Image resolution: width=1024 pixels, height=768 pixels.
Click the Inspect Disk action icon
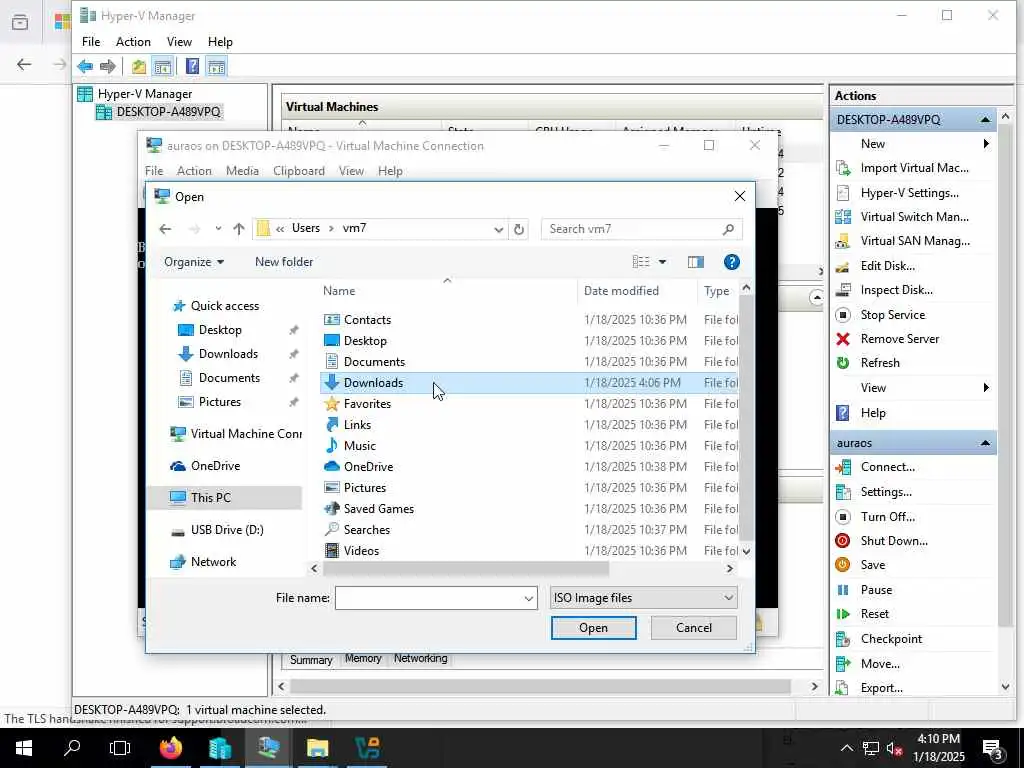pos(843,290)
